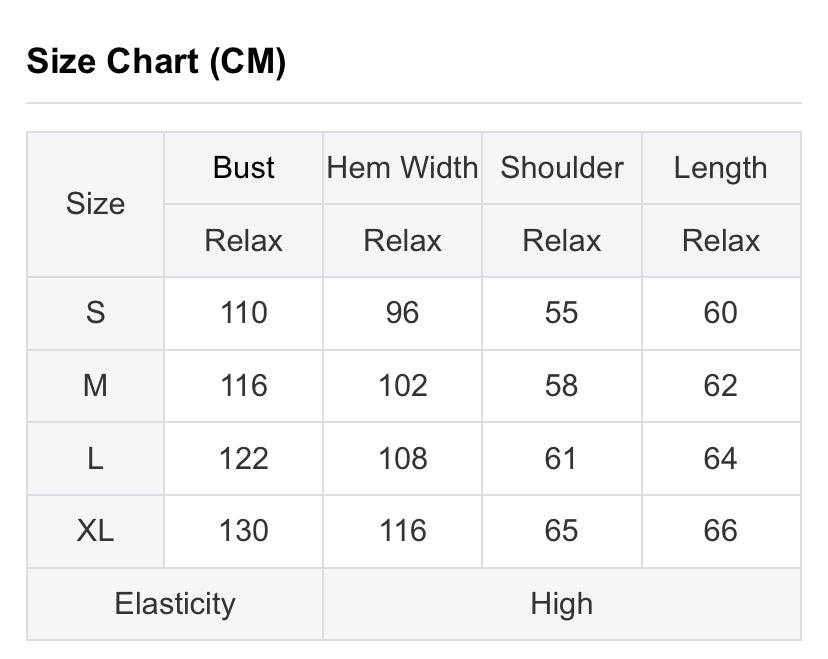
Task: Select the M size row label
Action: (95, 385)
